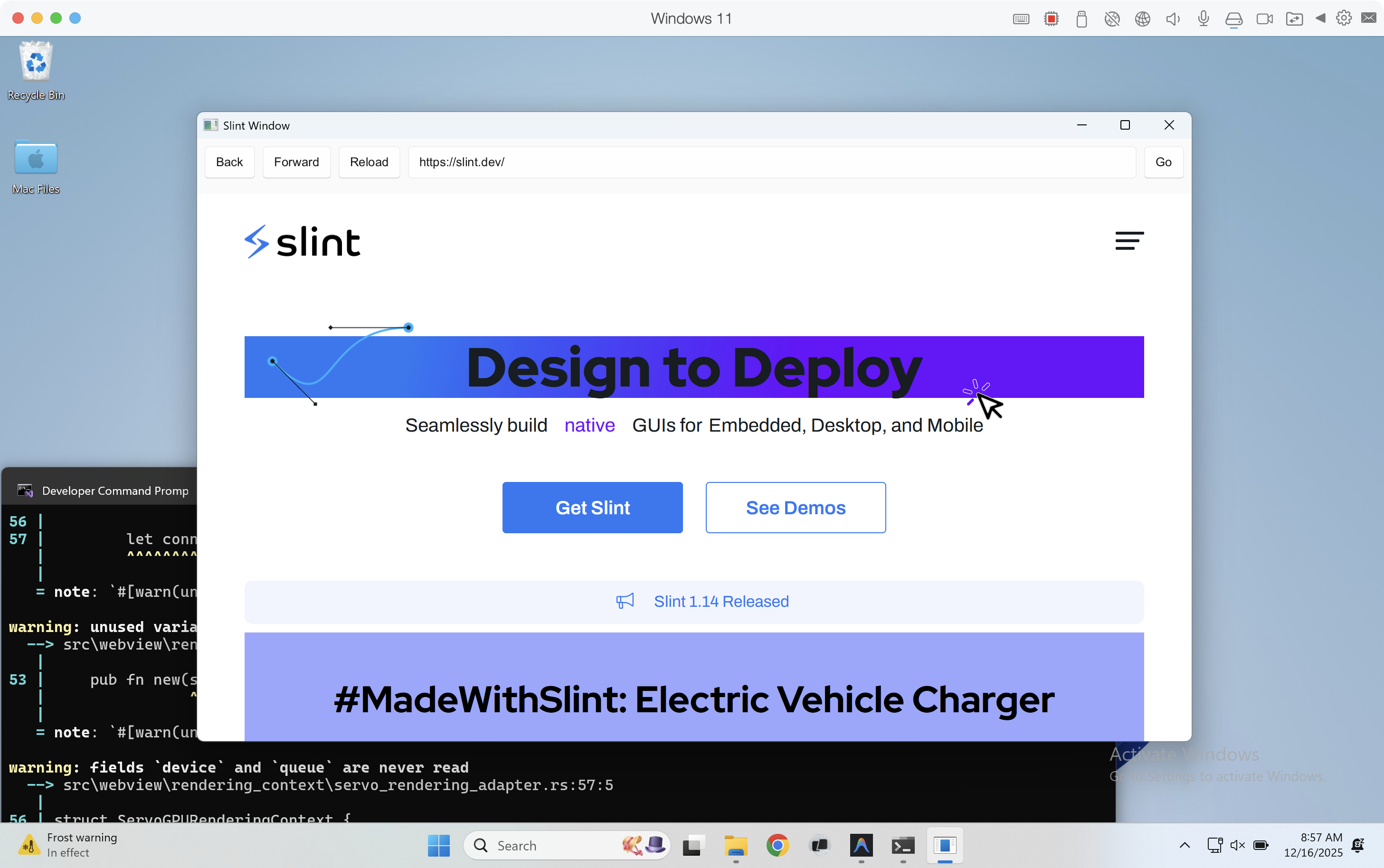Screen dimensions: 1384x868
Task: Click the megaphone icon beside Slint 1.14 Released
Action: coord(625,601)
